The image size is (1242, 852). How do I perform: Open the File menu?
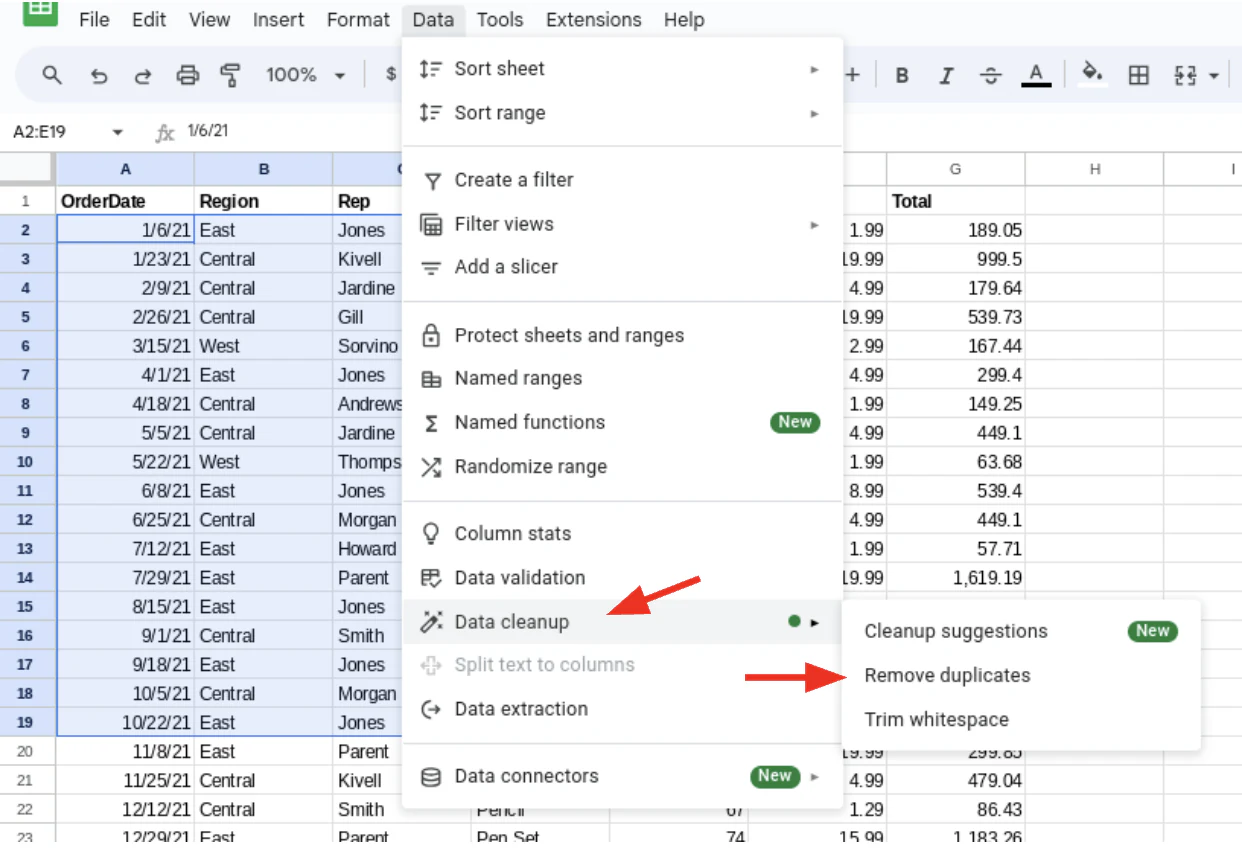coord(94,19)
